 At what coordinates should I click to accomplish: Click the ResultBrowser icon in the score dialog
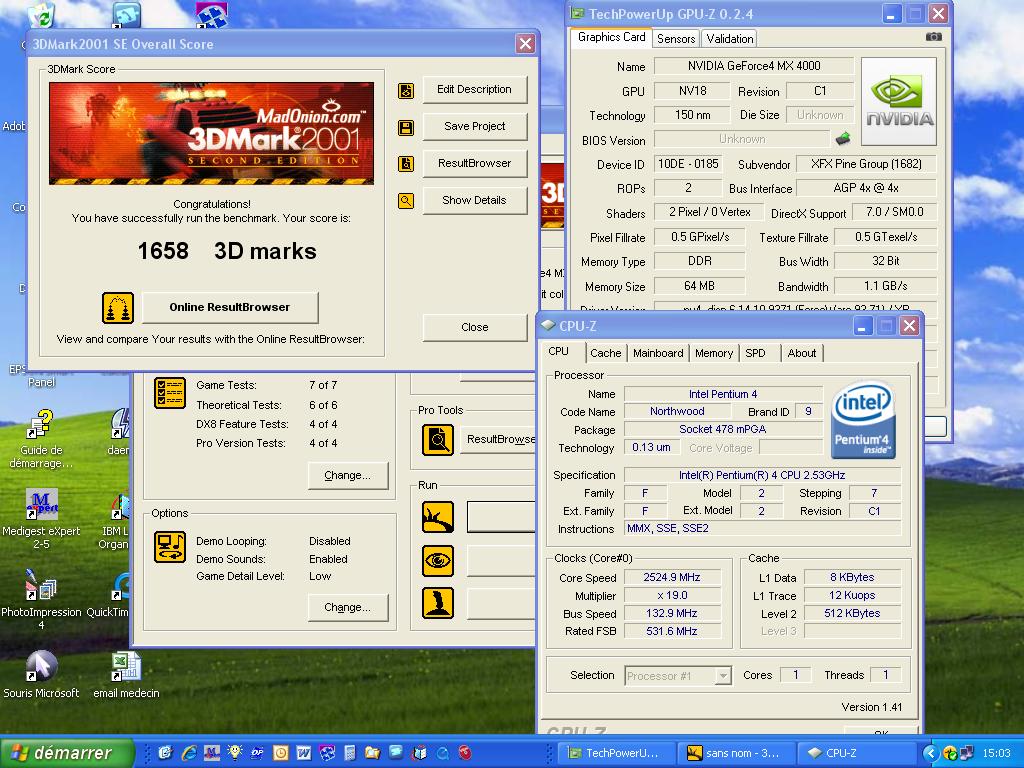pos(406,164)
